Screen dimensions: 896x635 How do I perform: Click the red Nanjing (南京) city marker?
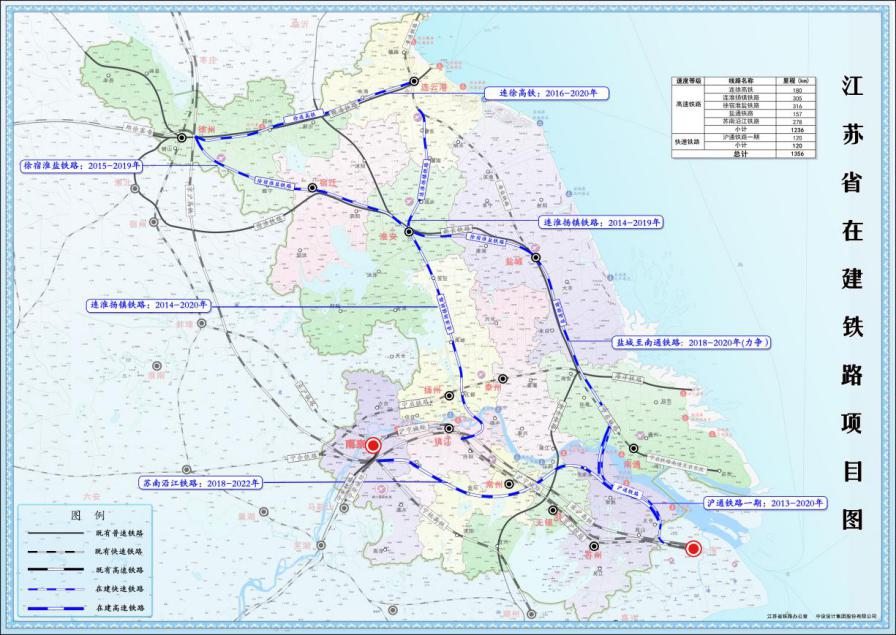[x=373, y=446]
